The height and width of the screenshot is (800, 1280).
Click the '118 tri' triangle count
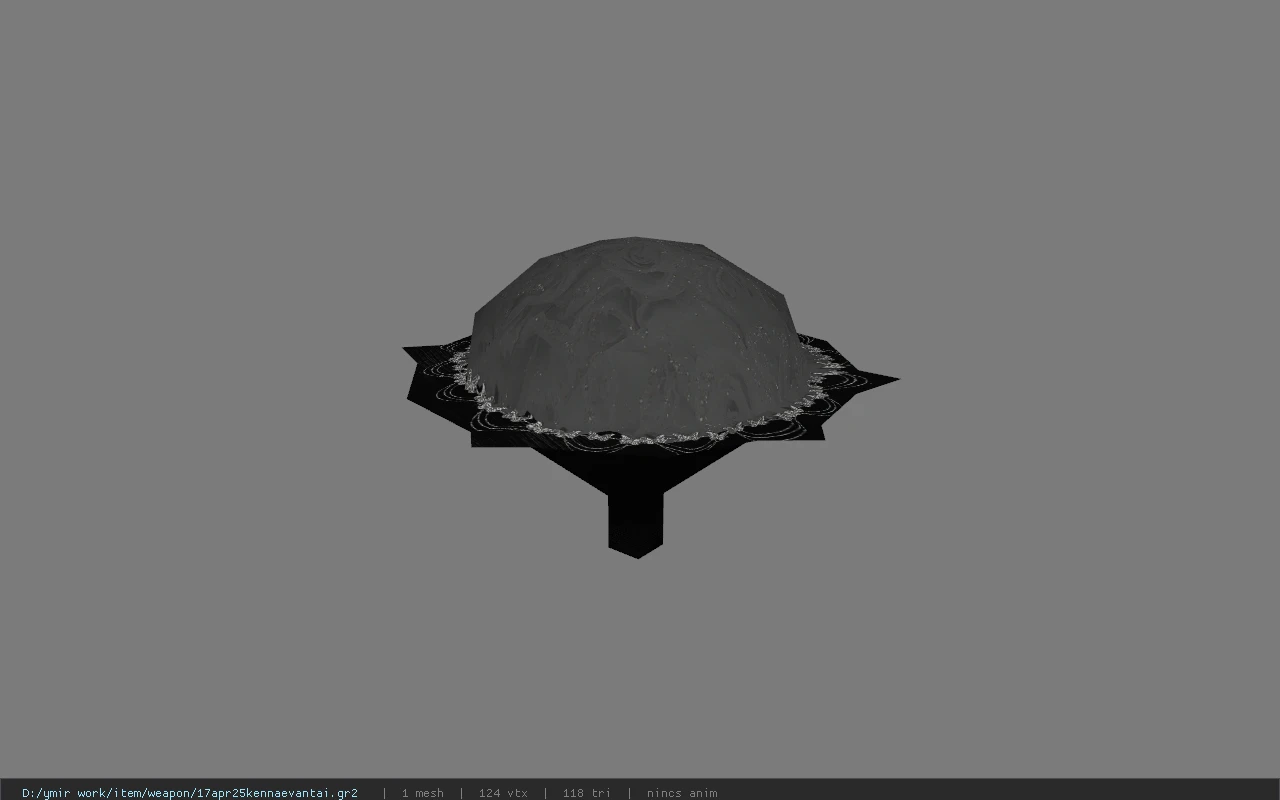click(586, 793)
